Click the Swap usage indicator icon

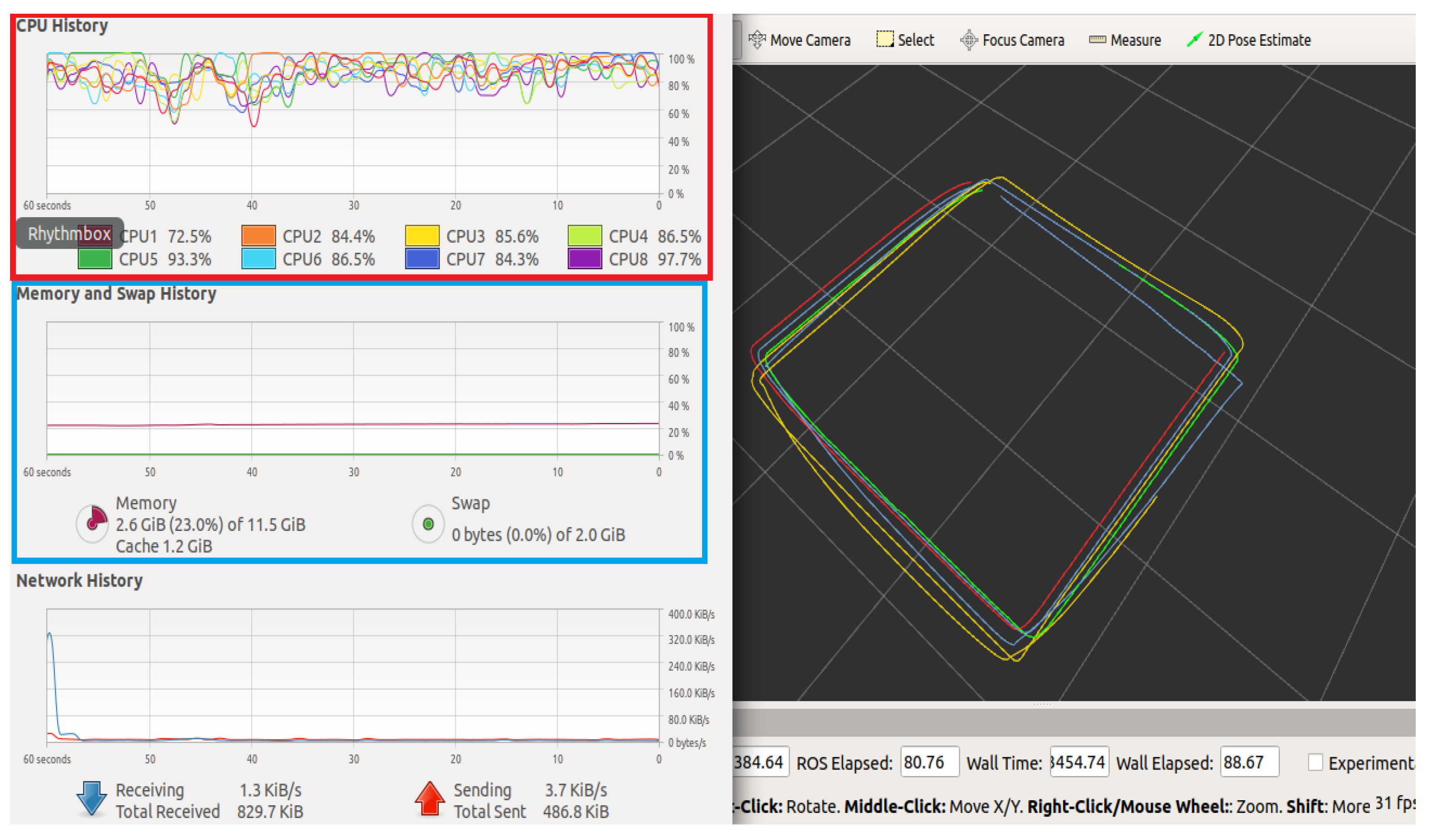click(x=428, y=524)
